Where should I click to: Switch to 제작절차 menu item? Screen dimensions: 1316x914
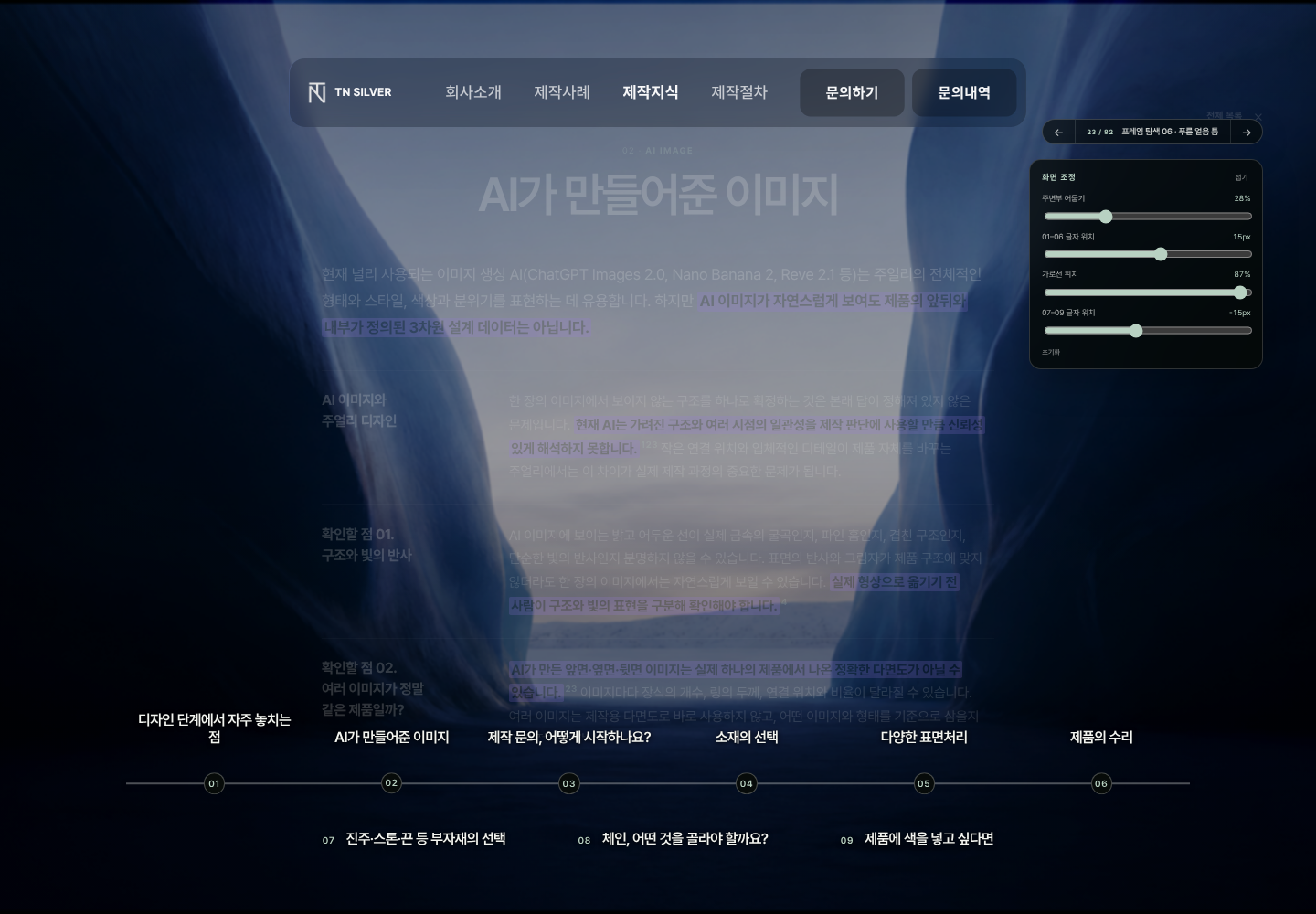739,92
